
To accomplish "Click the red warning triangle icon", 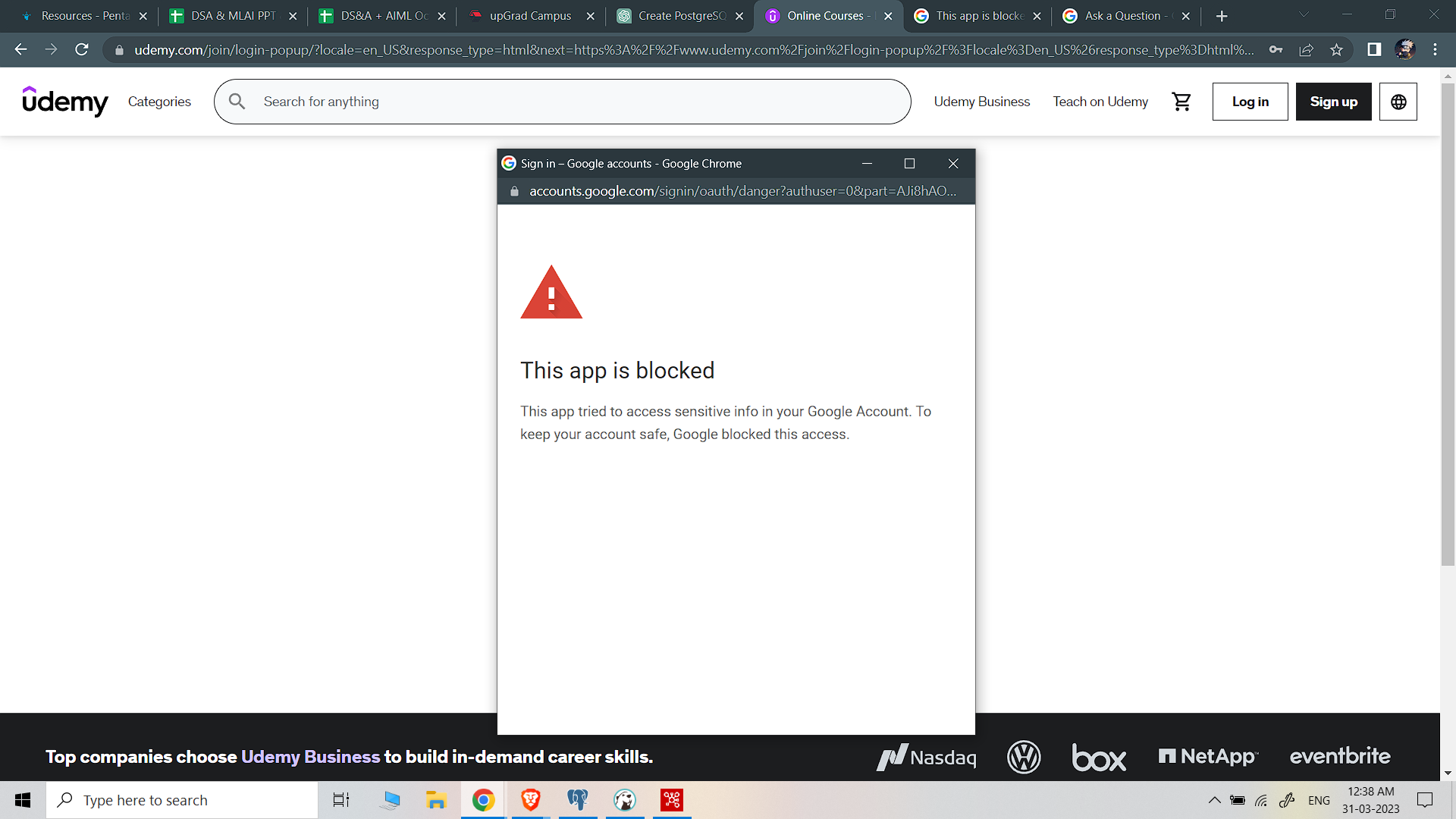I will click(551, 293).
